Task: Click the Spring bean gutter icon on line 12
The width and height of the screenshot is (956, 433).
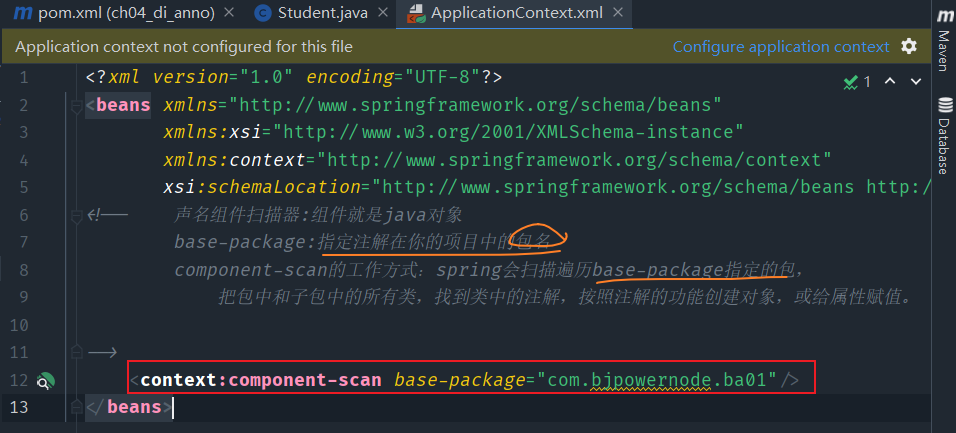Action: (46, 382)
